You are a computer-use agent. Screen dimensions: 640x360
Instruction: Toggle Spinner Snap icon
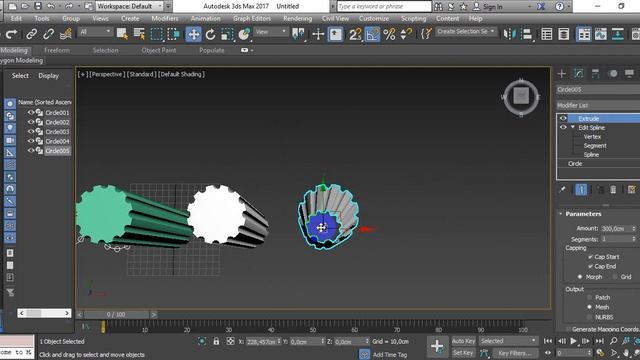click(x=406, y=34)
